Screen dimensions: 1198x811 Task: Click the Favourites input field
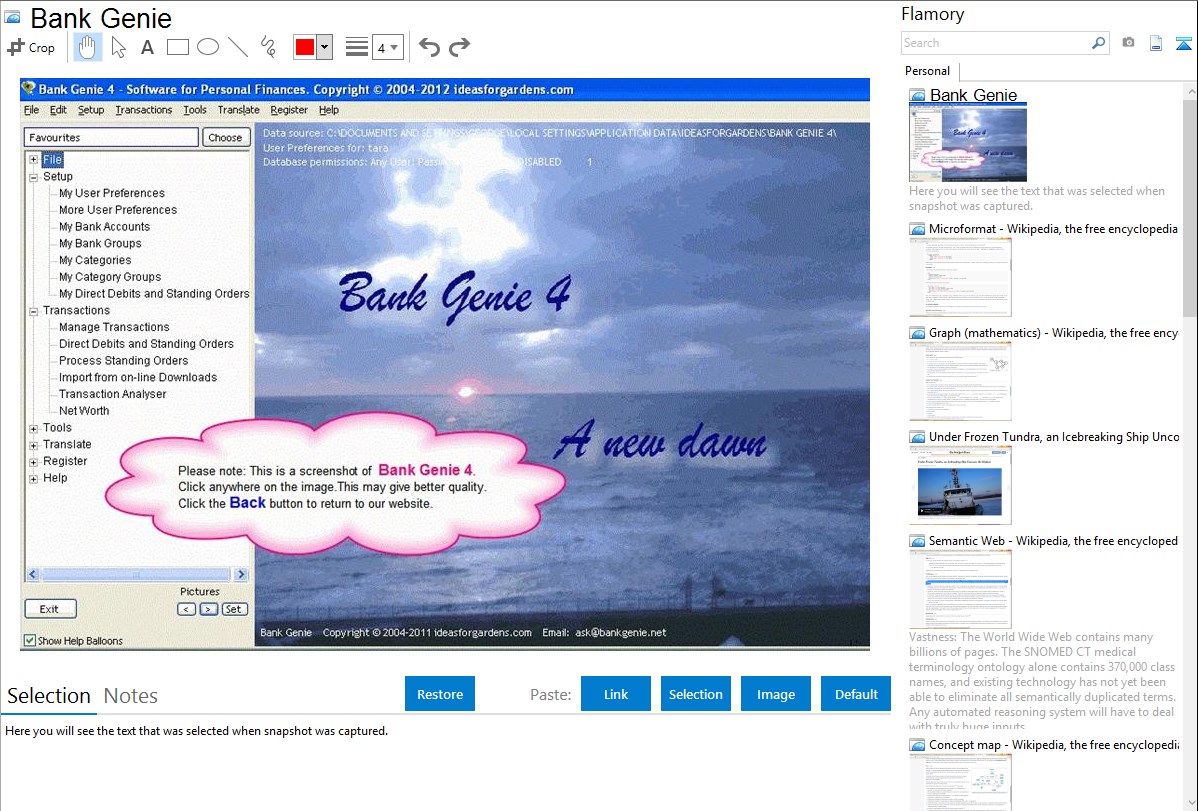[112, 138]
